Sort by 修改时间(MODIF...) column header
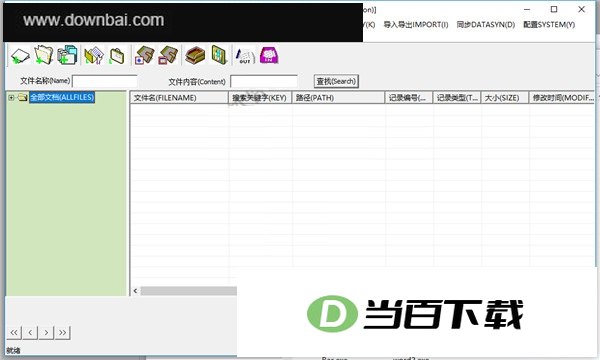The image size is (600, 360). tap(562, 98)
